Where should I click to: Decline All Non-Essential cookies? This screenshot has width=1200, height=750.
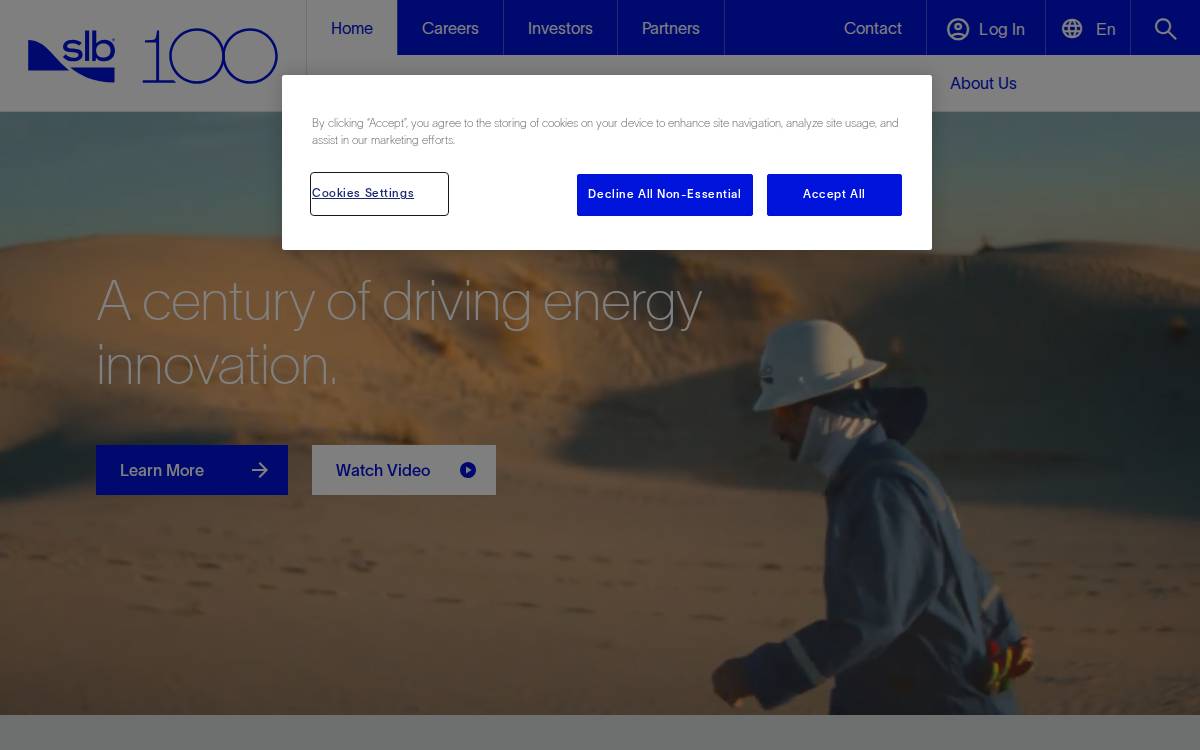[x=665, y=195]
